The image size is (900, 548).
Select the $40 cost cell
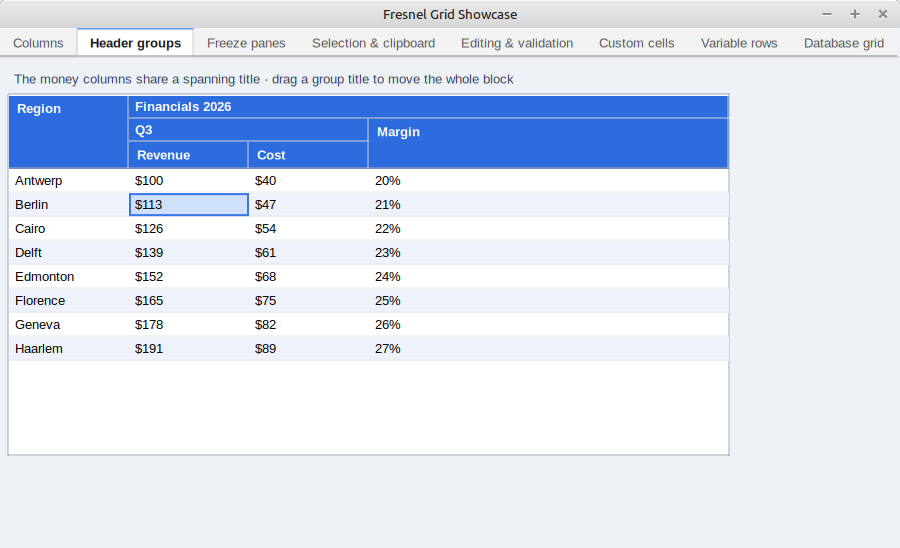pos(309,181)
